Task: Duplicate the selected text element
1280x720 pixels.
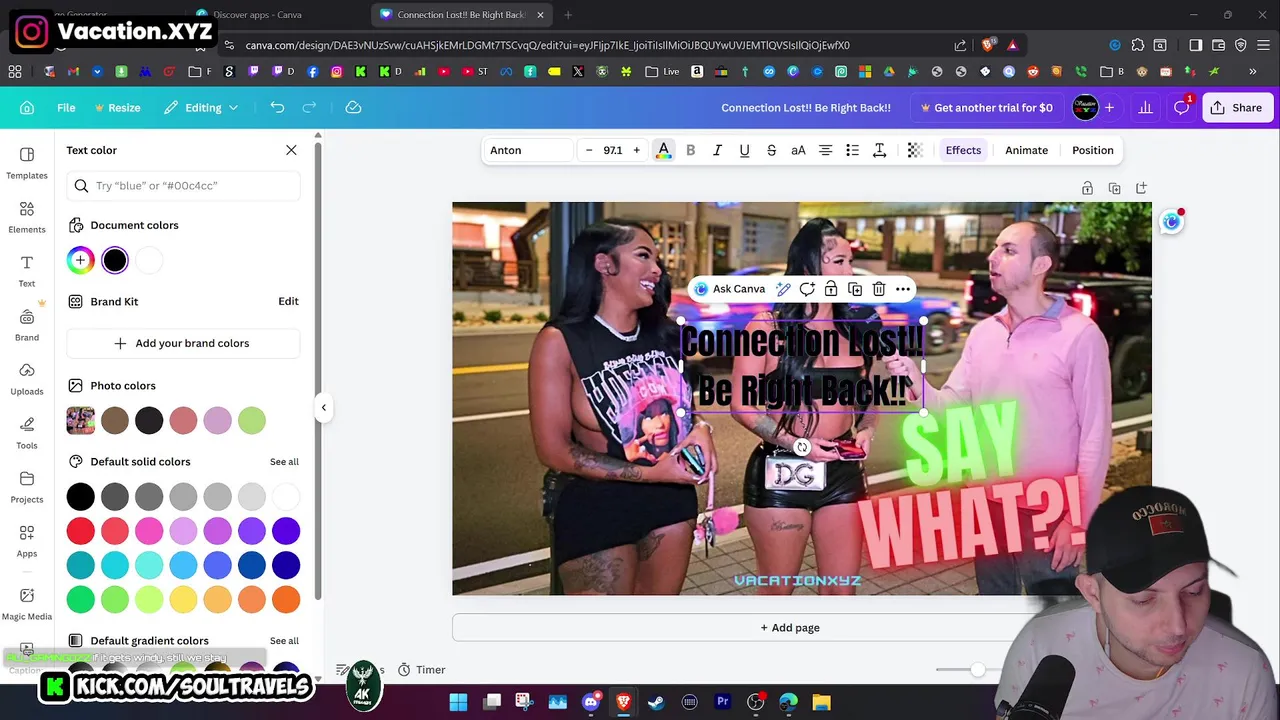Action: [x=855, y=289]
